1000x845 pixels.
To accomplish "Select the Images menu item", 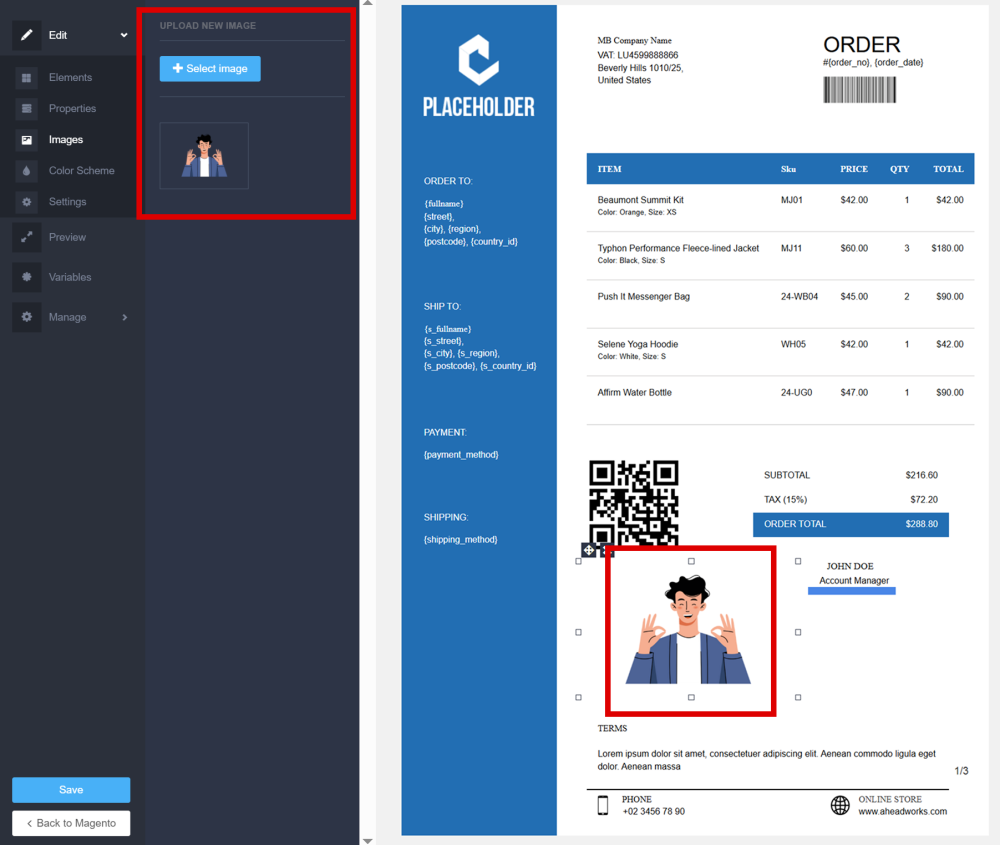I will [66, 140].
